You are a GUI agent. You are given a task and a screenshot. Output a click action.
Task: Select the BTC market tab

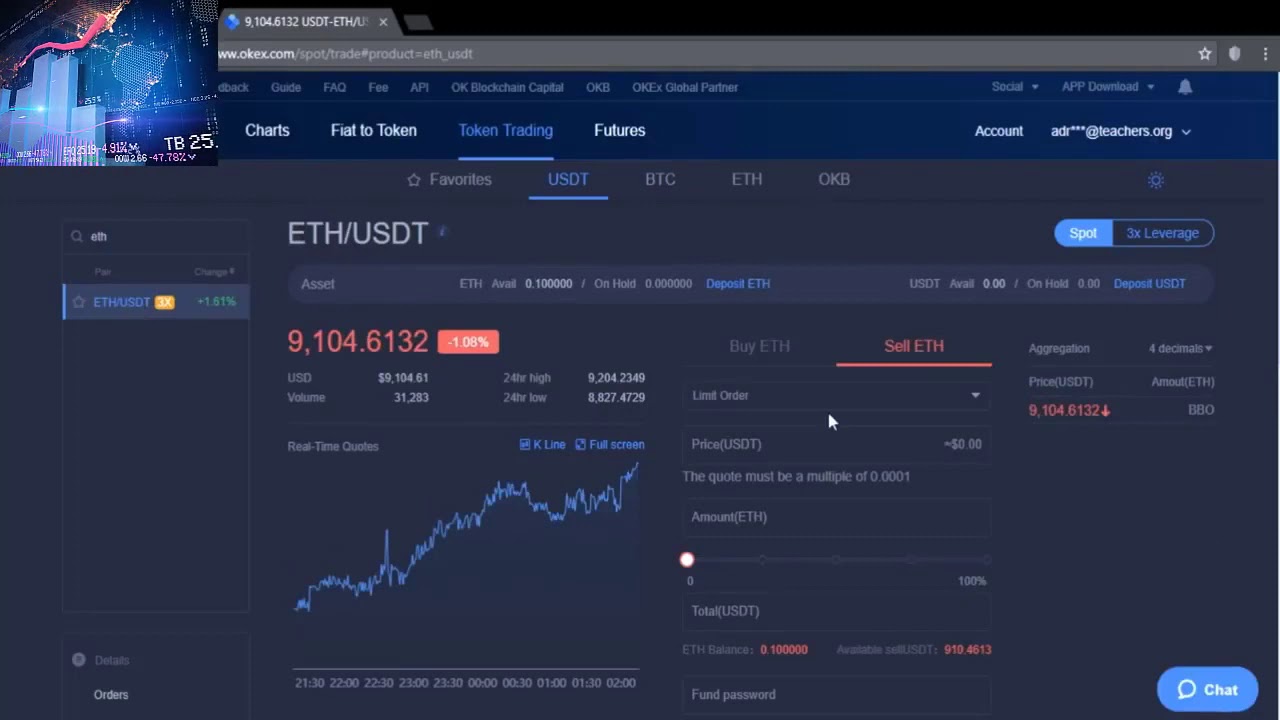pyautogui.click(x=660, y=180)
